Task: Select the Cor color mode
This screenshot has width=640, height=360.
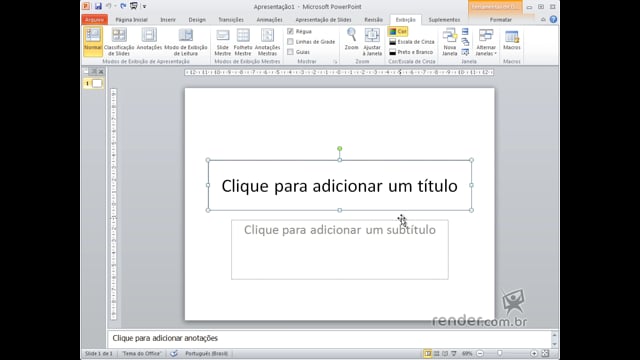Action: 398,31
